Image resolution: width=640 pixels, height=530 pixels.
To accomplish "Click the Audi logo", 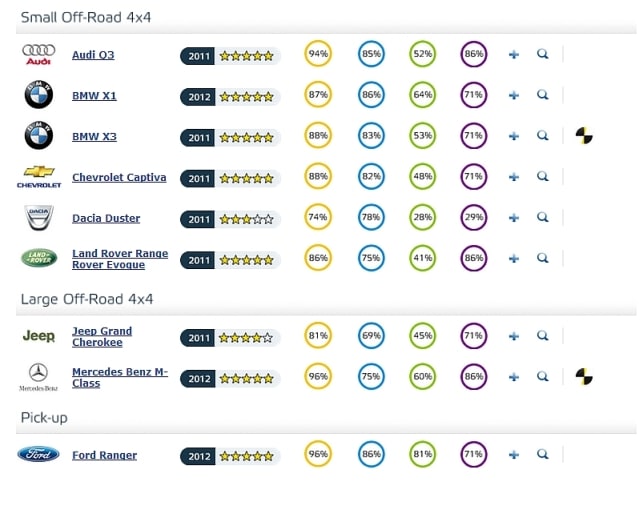I will click(38, 54).
